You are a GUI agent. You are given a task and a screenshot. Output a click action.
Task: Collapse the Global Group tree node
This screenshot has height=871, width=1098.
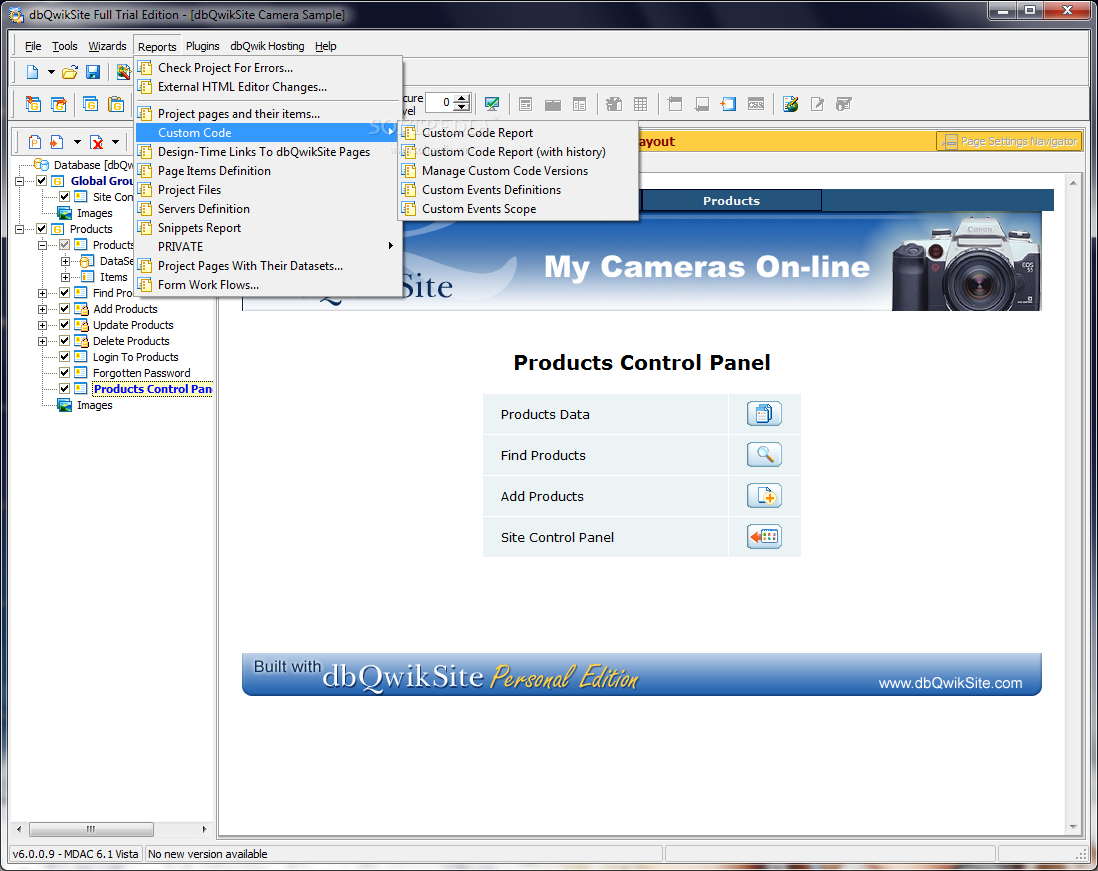pos(20,181)
